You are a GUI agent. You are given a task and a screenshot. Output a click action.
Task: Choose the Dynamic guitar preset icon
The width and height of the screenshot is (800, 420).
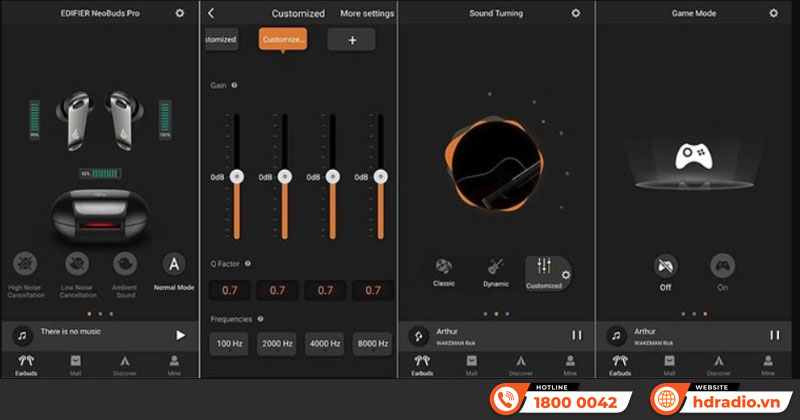(494, 267)
